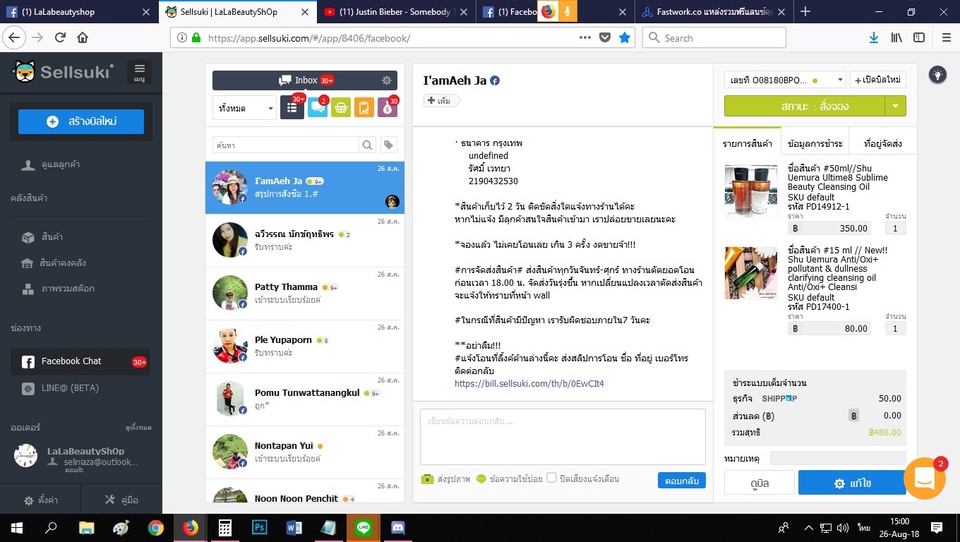This screenshot has height=542, width=960.
Task: Open Discord from the taskbar
Action: click(398, 528)
